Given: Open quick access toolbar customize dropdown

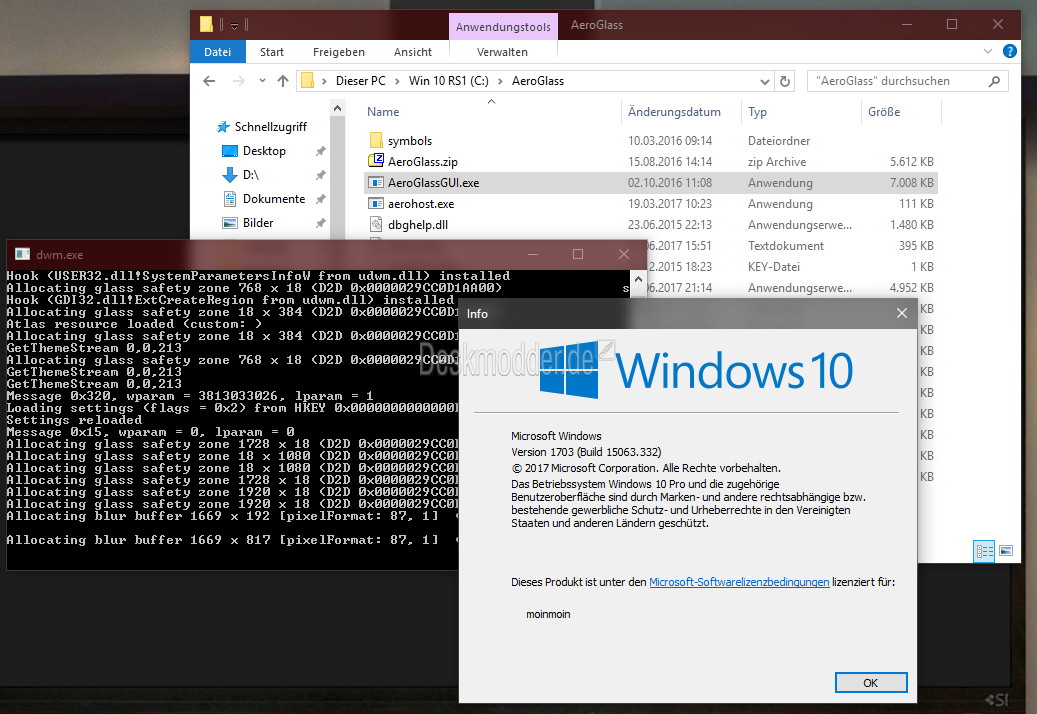Looking at the screenshot, I should pos(234,26).
